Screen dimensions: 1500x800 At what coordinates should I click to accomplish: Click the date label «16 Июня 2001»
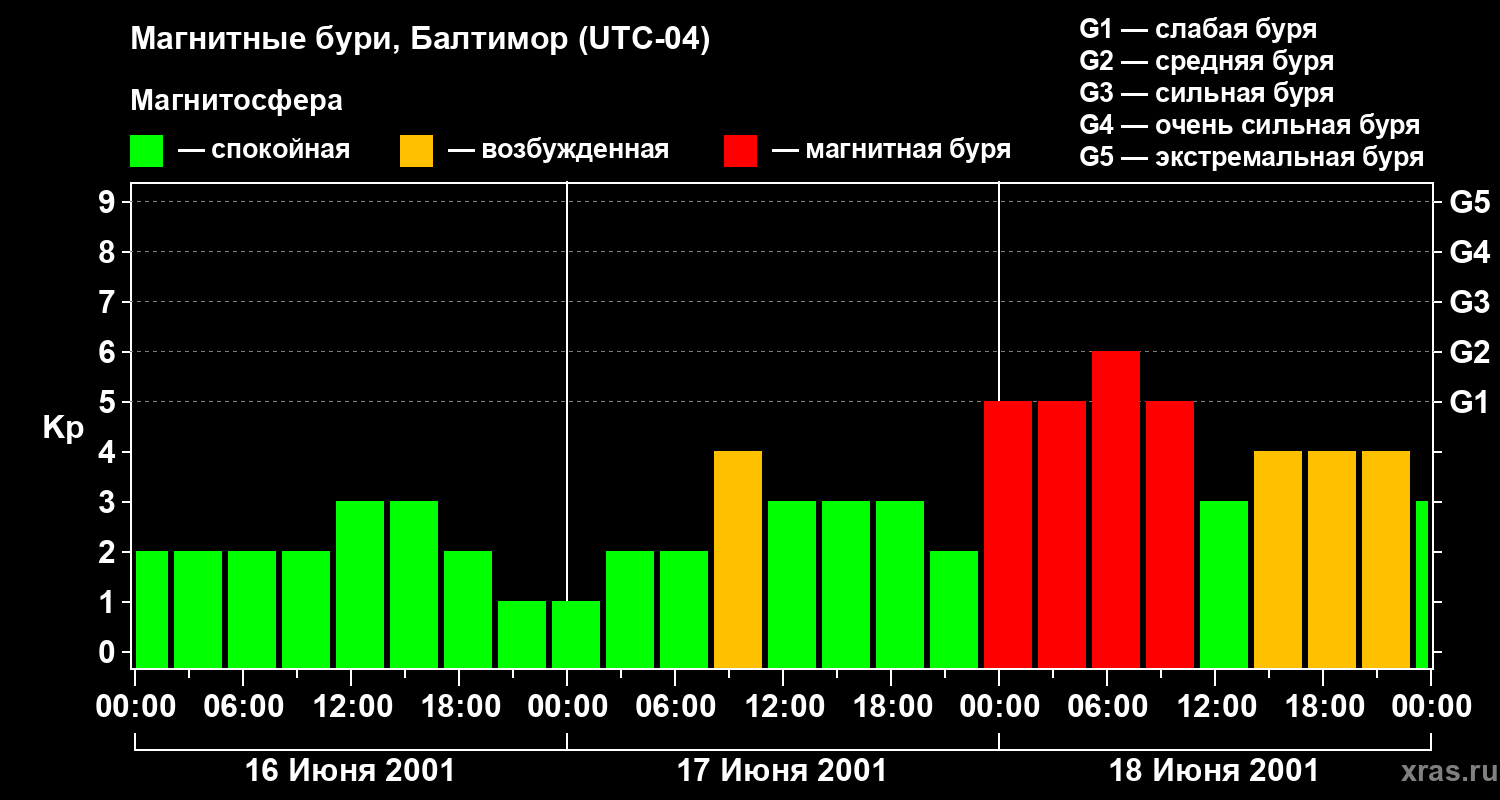click(x=350, y=771)
